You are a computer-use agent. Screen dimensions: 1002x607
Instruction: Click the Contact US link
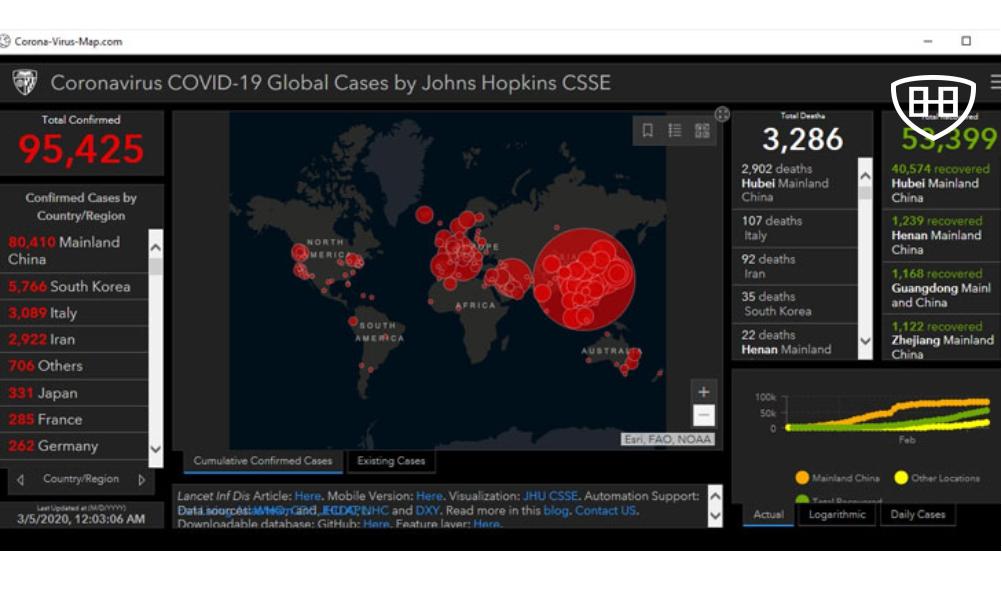click(x=605, y=510)
